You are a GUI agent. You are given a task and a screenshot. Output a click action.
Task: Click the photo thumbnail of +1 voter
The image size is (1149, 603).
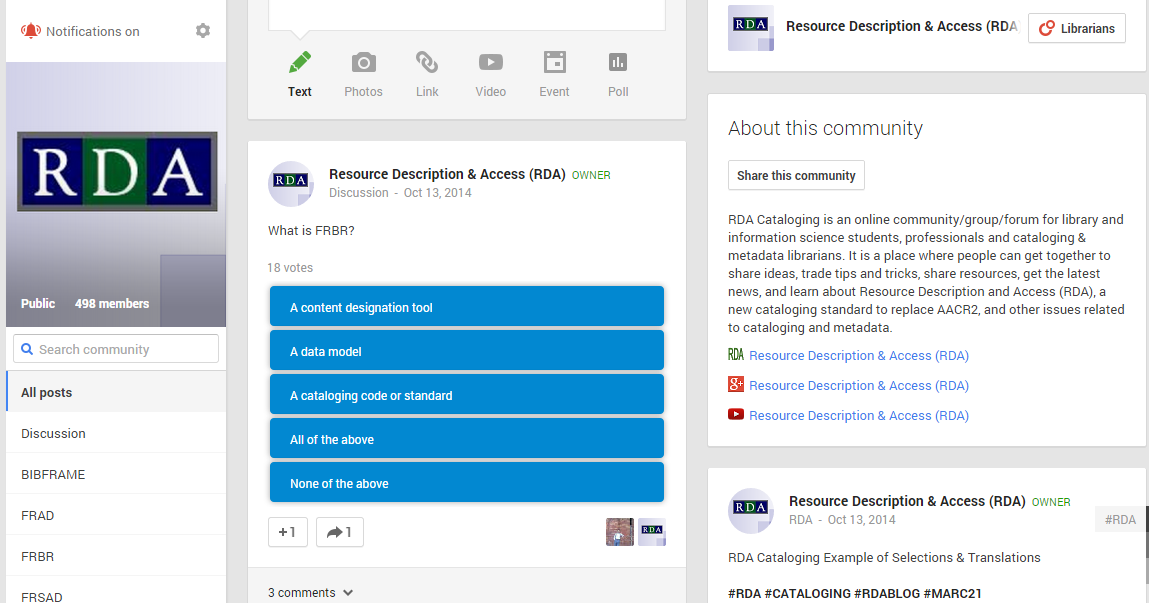click(620, 532)
